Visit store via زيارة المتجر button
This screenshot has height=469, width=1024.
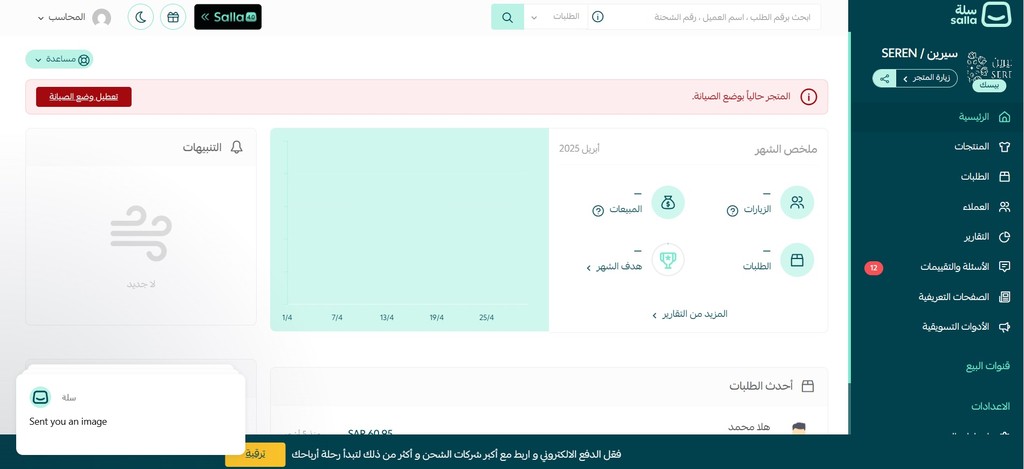click(927, 78)
